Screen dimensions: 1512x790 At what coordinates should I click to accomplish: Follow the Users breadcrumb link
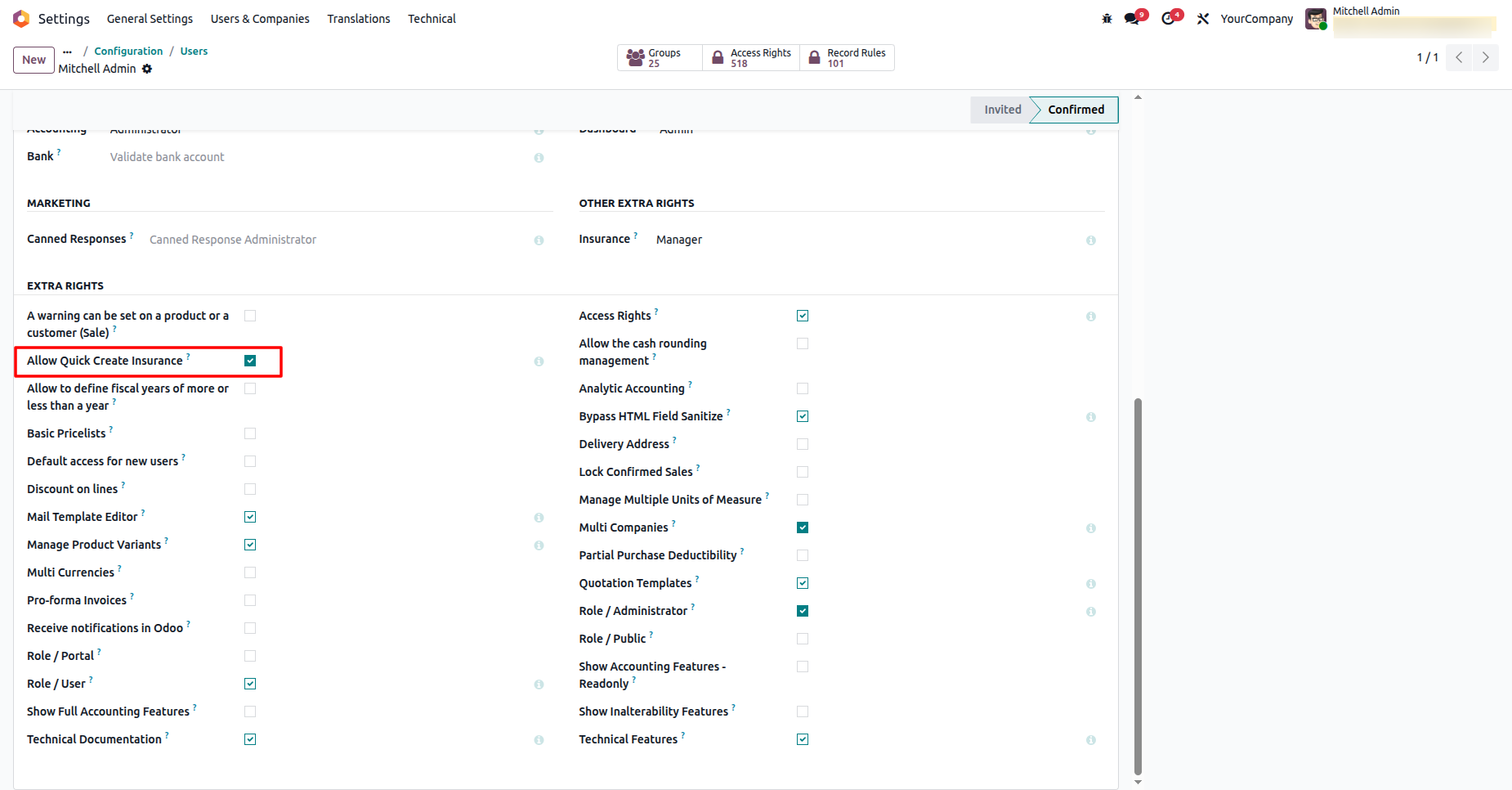pyautogui.click(x=194, y=51)
